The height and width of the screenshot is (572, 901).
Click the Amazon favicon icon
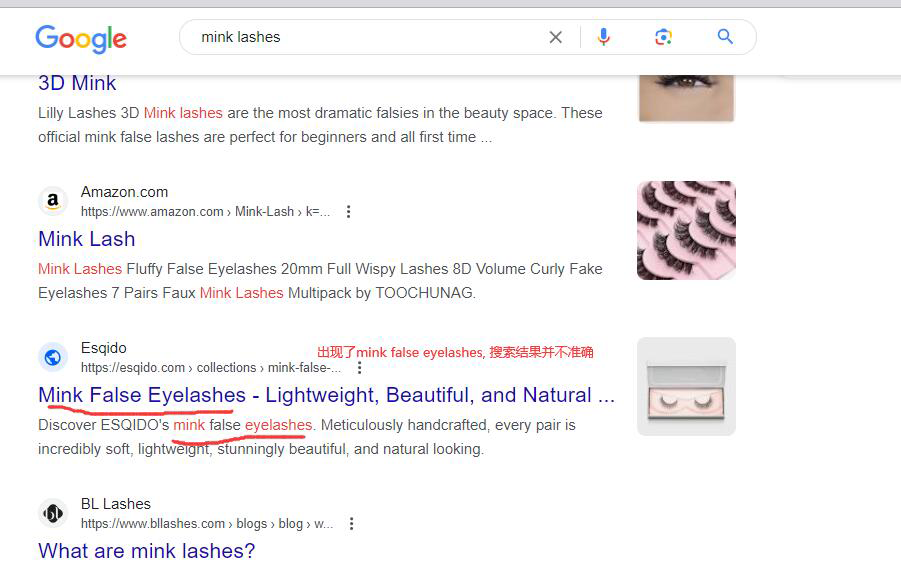pyautogui.click(x=53, y=201)
